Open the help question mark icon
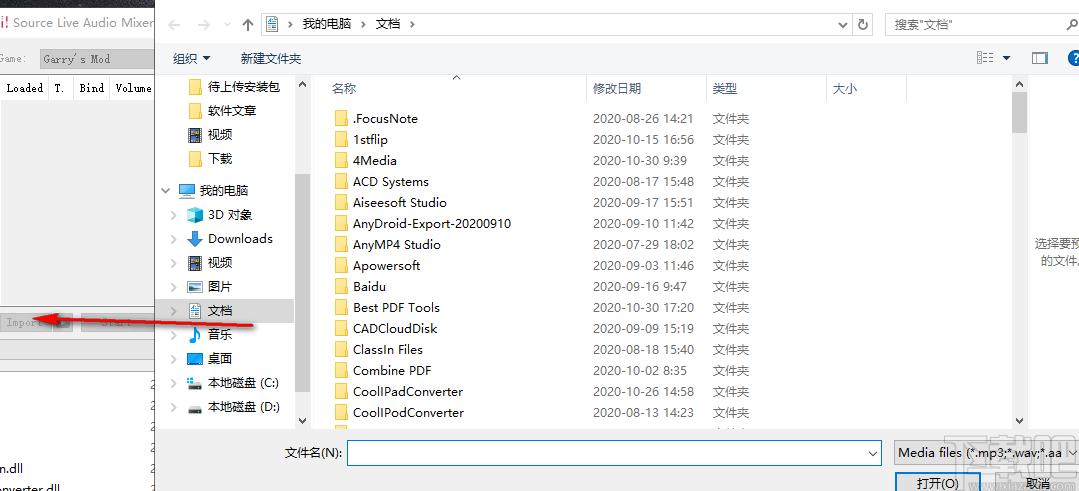This screenshot has width=1079, height=491. [1073, 58]
